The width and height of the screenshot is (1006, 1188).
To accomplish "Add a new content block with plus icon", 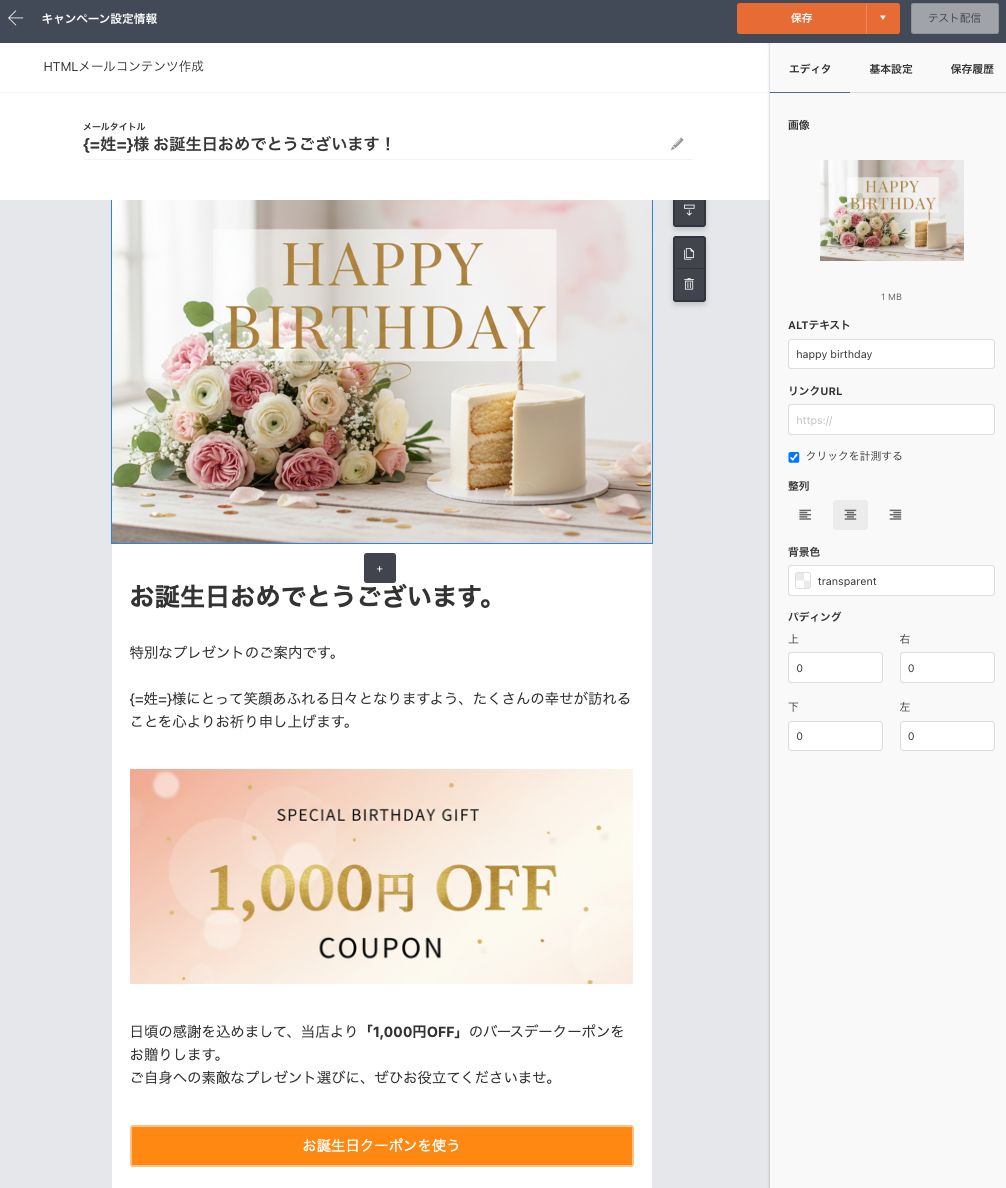I will click(379, 568).
